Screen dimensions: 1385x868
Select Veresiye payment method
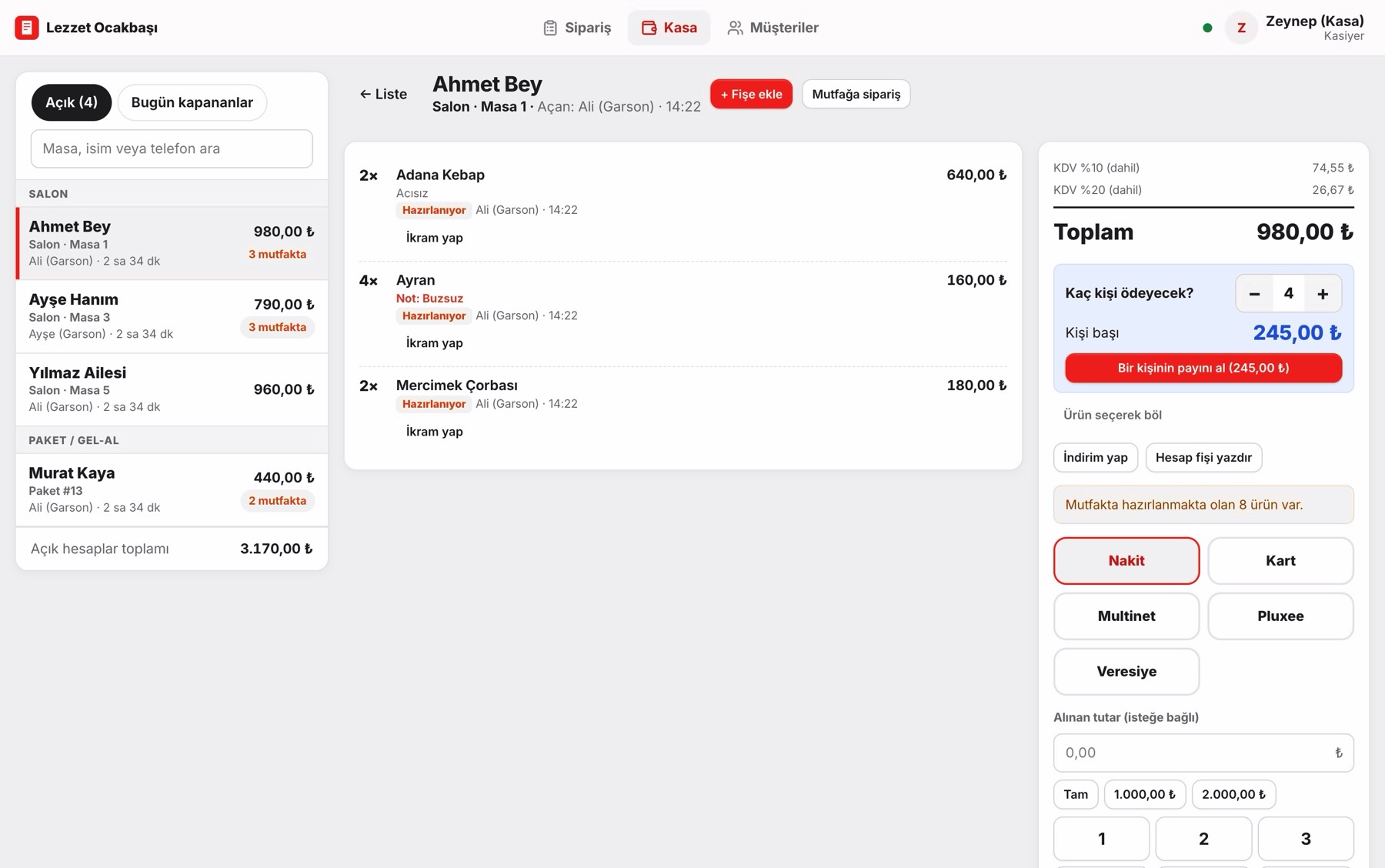1126,672
